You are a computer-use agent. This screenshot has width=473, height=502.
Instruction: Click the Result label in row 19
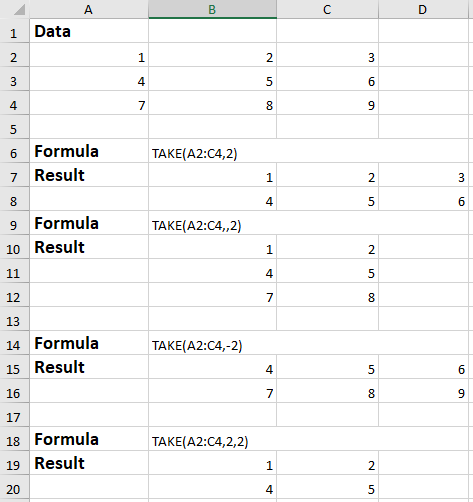(60, 463)
